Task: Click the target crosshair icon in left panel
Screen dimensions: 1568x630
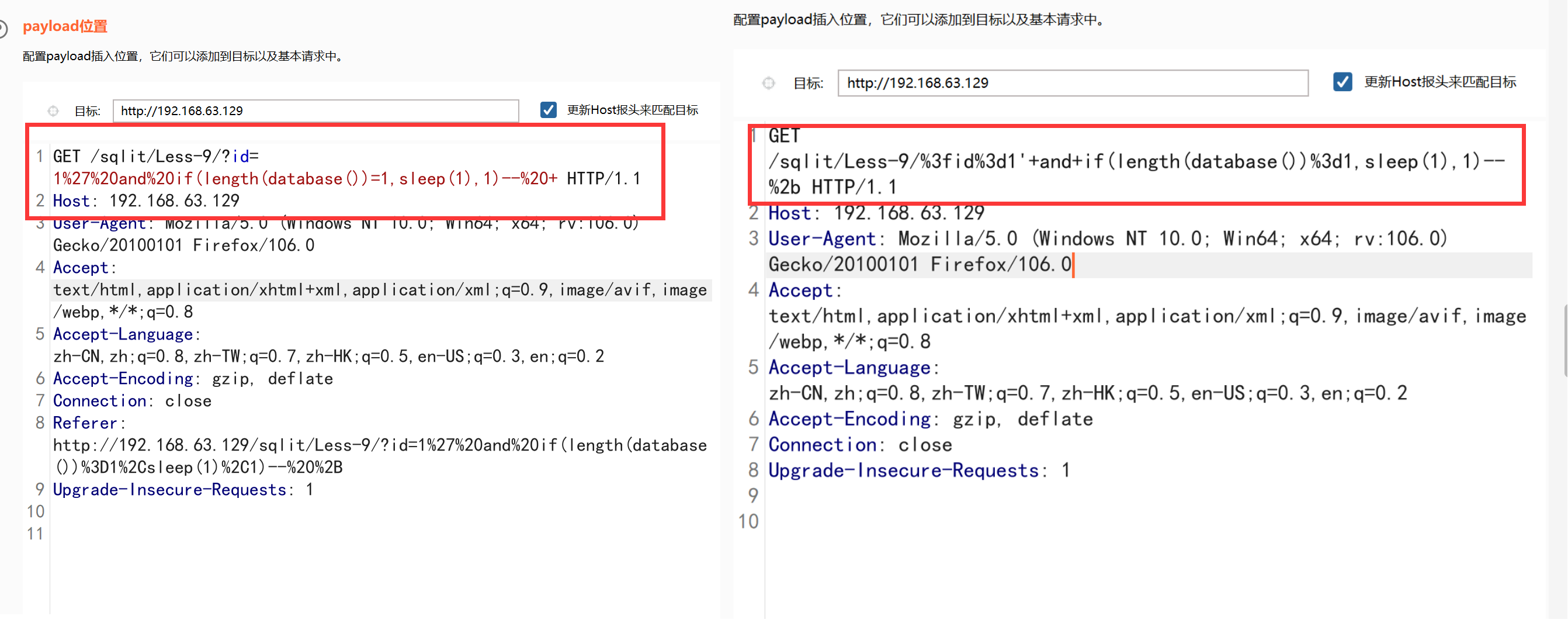Action: 53,111
